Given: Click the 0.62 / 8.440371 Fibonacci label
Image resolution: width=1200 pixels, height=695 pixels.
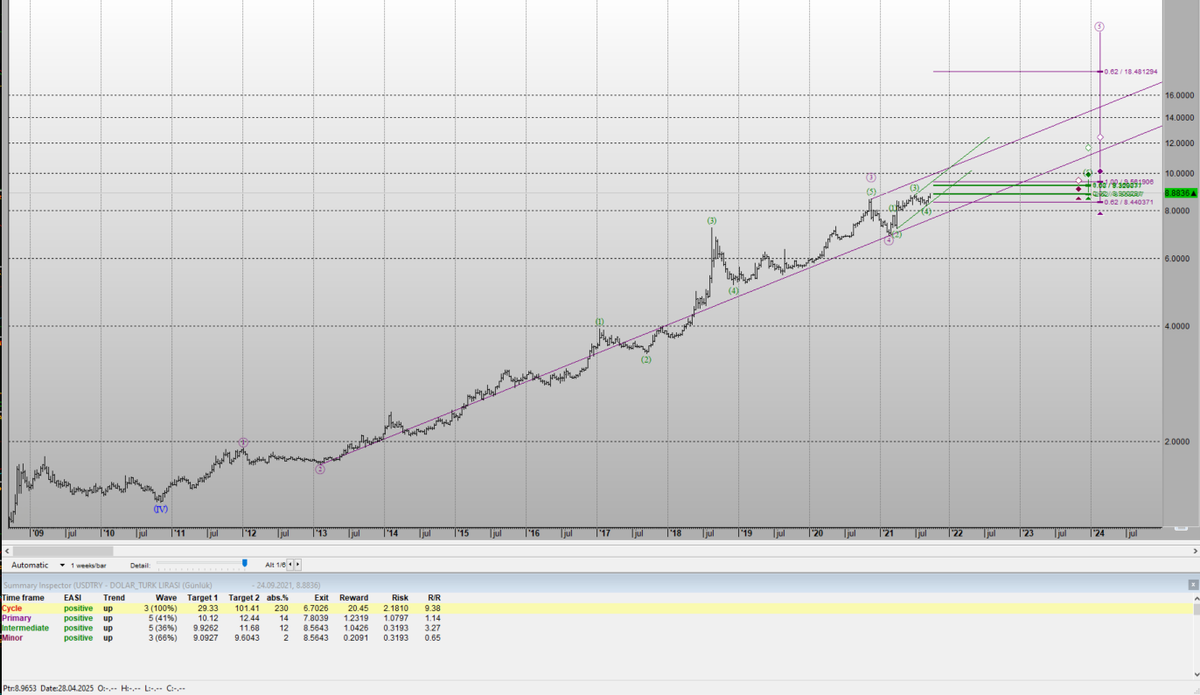Looking at the screenshot, I should coord(1129,202).
